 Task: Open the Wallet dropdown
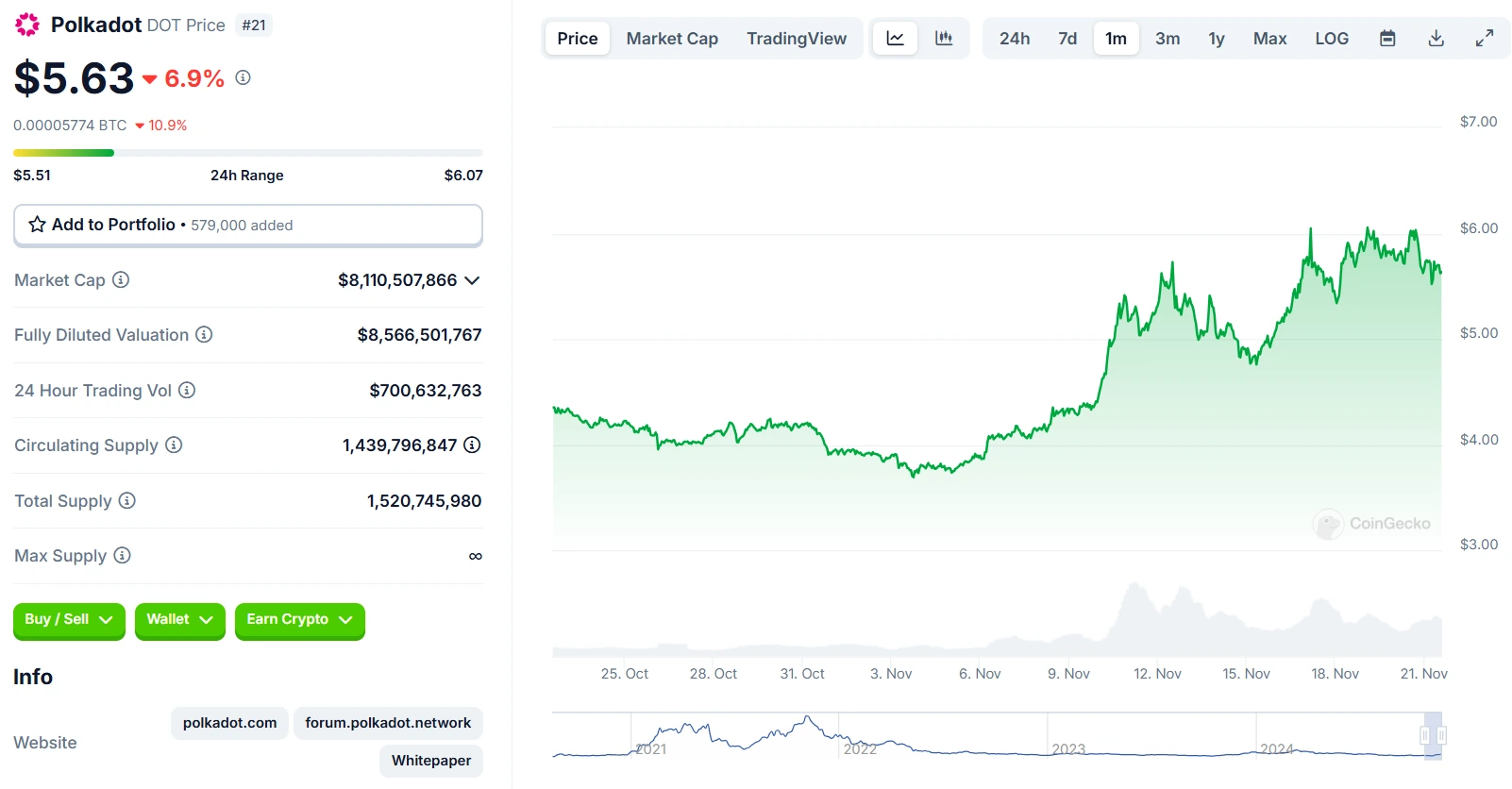[179, 620]
